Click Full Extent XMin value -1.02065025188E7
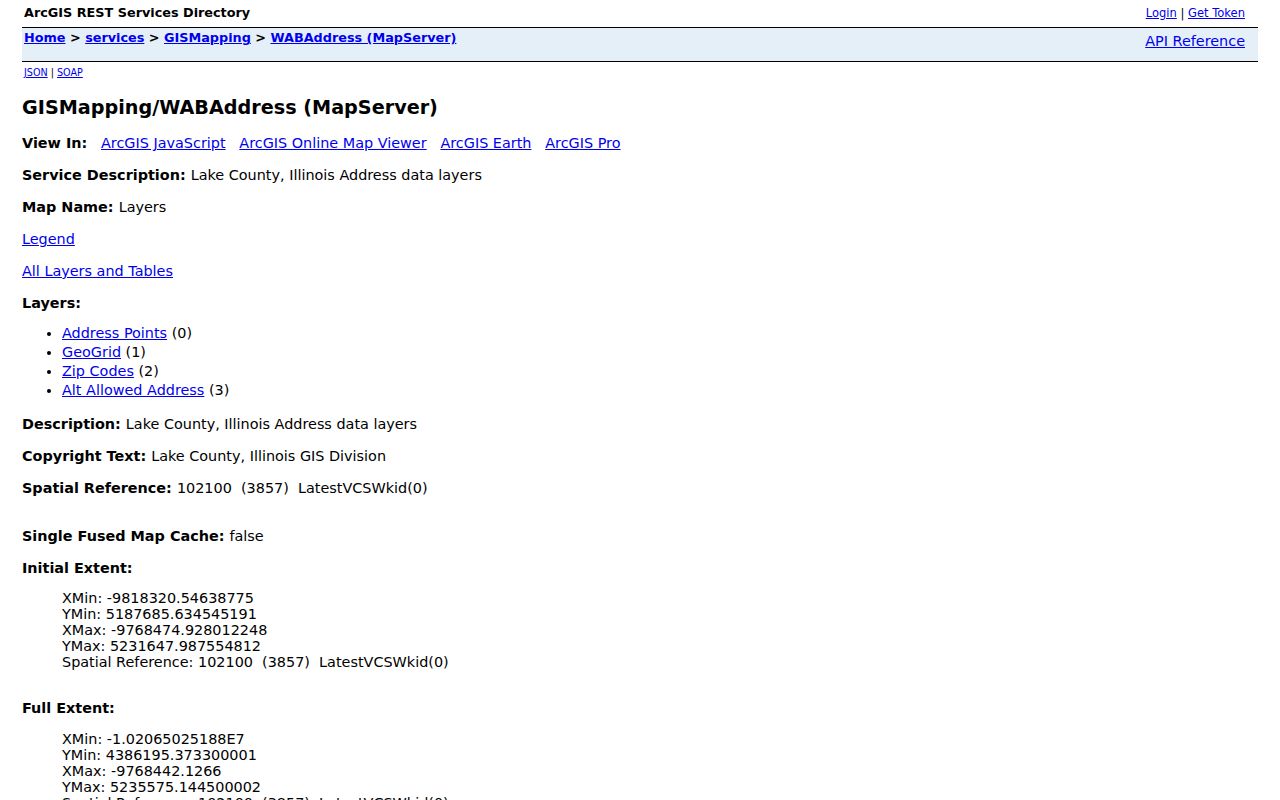1280x800 pixels. pyautogui.click(x=175, y=740)
